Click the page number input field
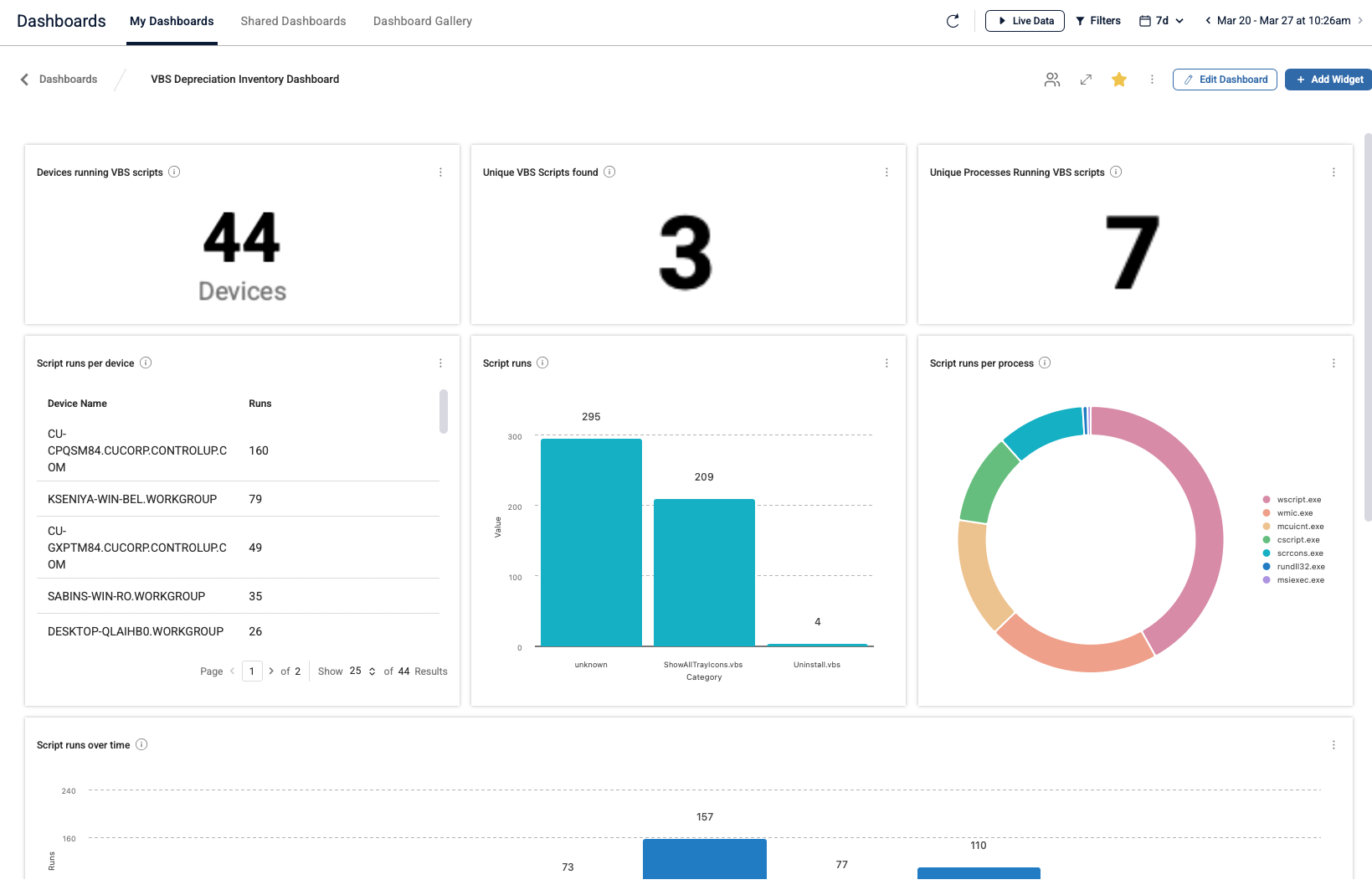This screenshot has height=890, width=1372. [252, 671]
